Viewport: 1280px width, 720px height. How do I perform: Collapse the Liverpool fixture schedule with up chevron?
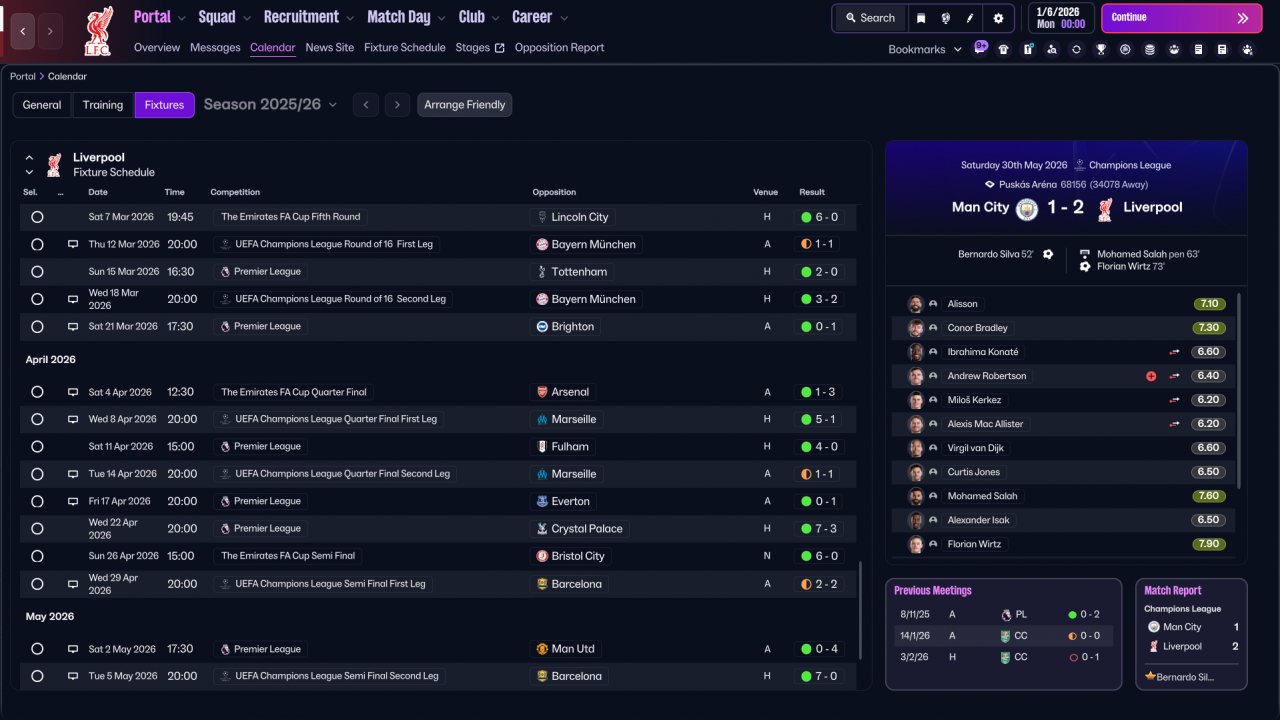[x=29, y=158]
